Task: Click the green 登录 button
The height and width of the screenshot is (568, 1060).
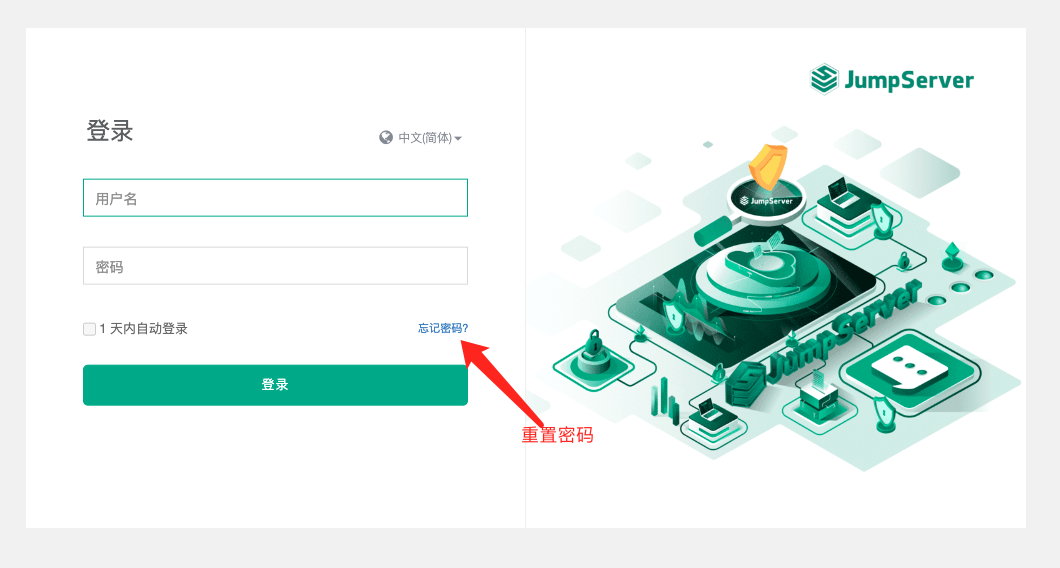Action: coord(275,385)
